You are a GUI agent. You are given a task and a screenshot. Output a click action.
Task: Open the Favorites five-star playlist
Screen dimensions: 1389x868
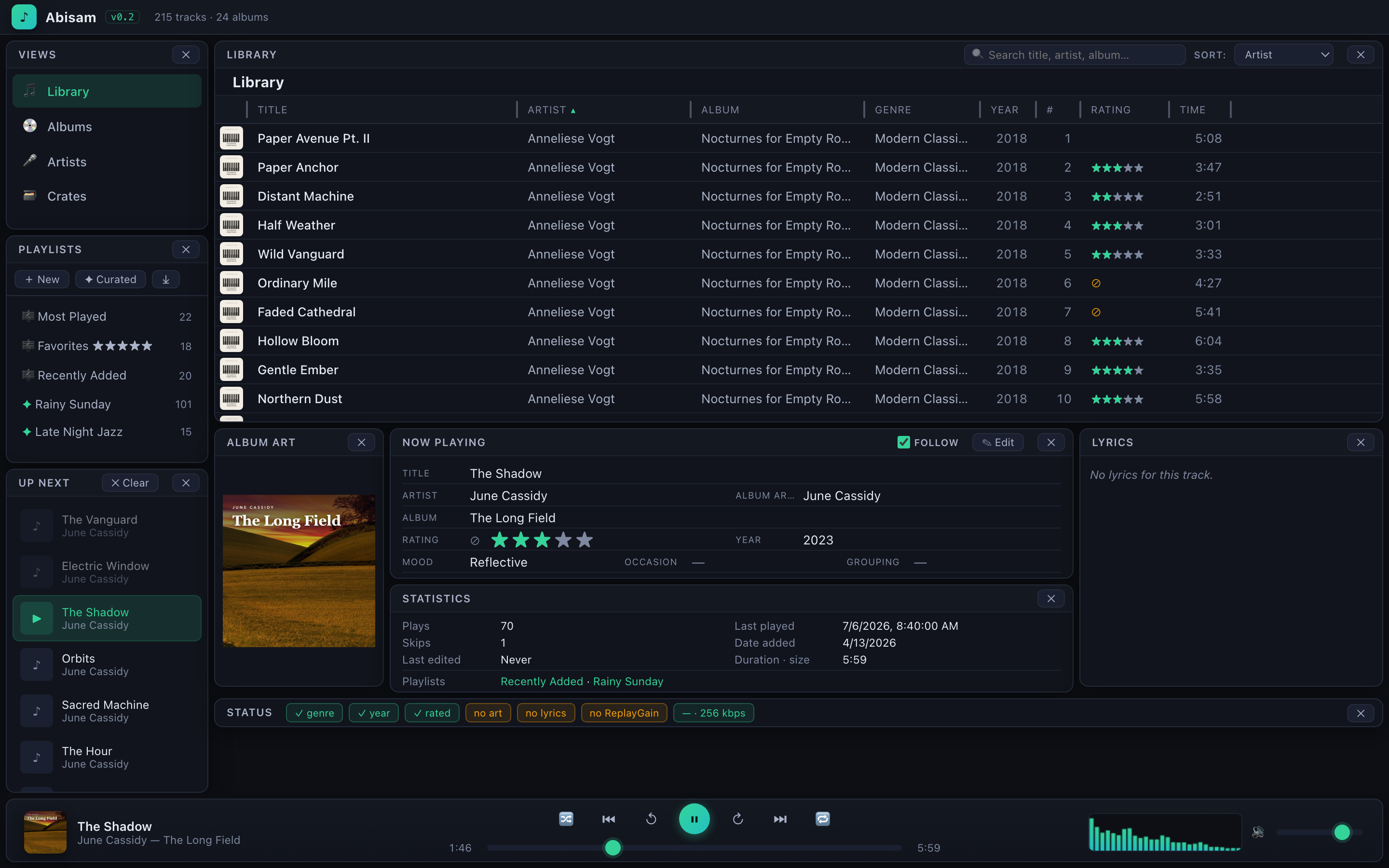tap(107, 346)
